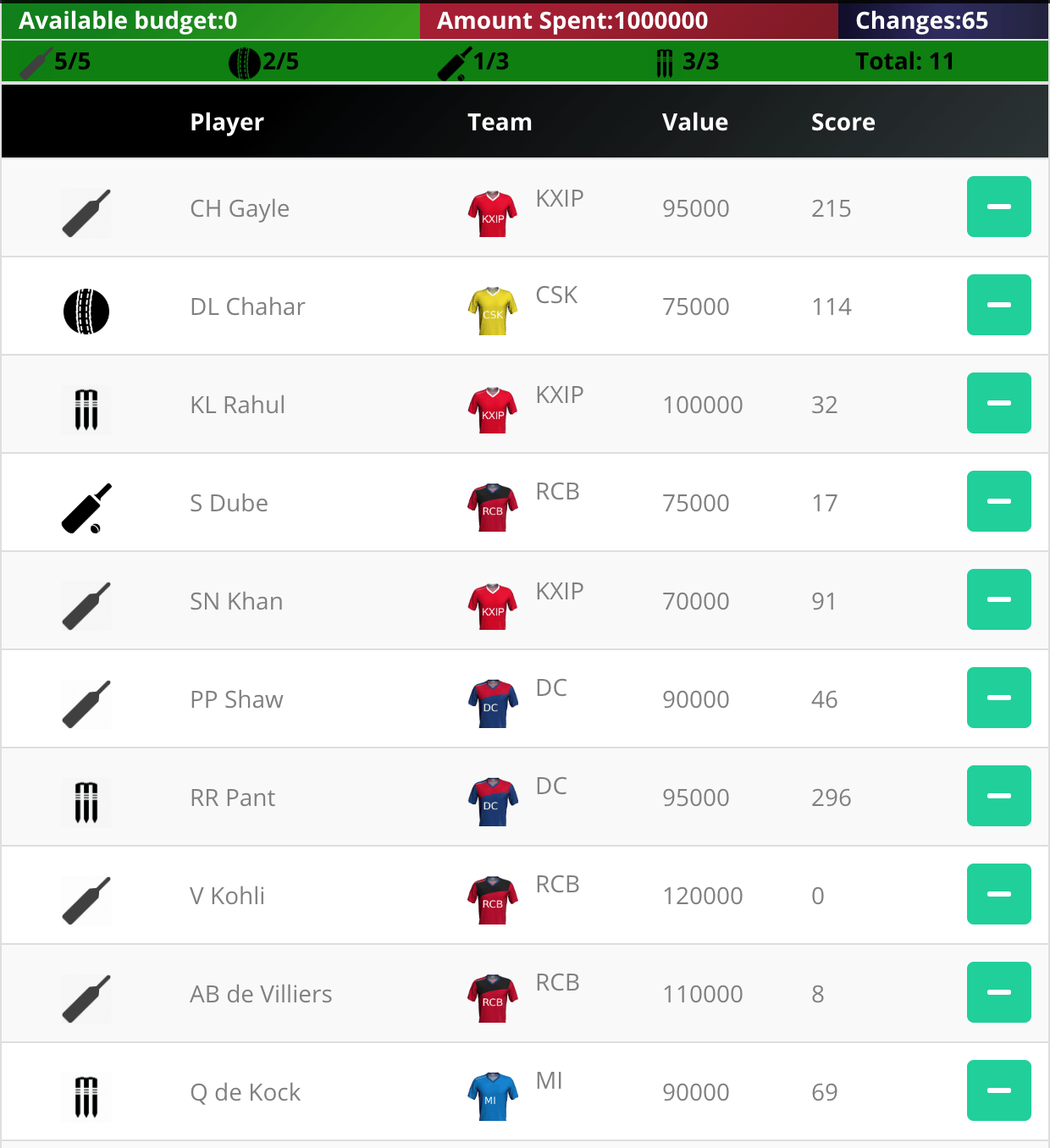Click the CSK yellow jersey icon
This screenshot has height=1148, width=1050.
pyautogui.click(x=493, y=312)
